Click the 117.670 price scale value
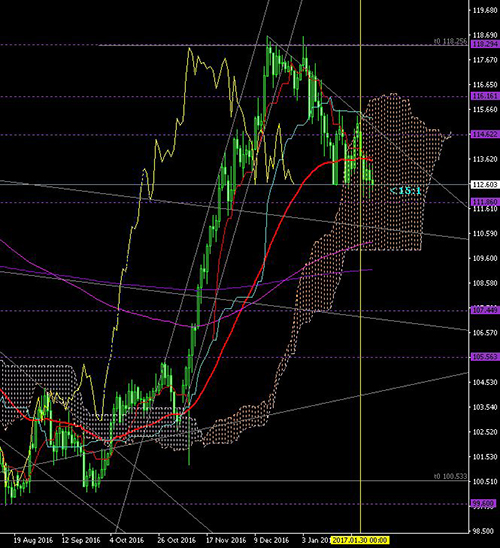The height and width of the screenshot is (548, 500). pos(485,60)
